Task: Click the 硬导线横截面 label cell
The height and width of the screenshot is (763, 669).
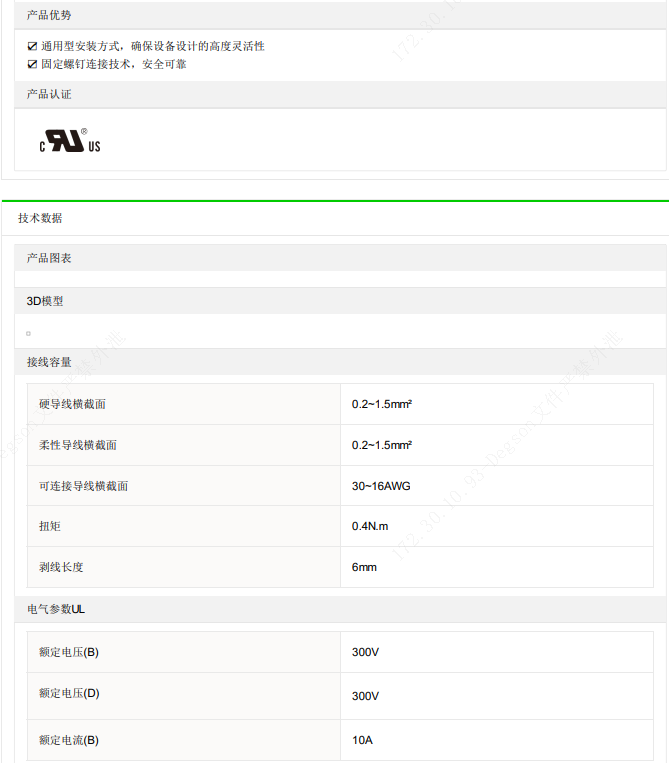Action: coord(184,404)
